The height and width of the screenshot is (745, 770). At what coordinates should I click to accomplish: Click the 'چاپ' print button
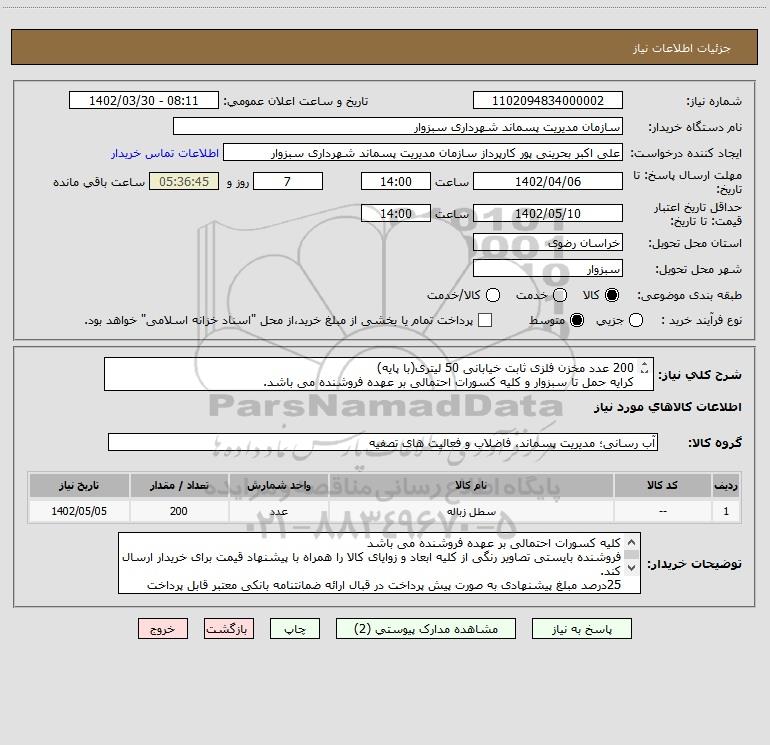[x=295, y=629]
